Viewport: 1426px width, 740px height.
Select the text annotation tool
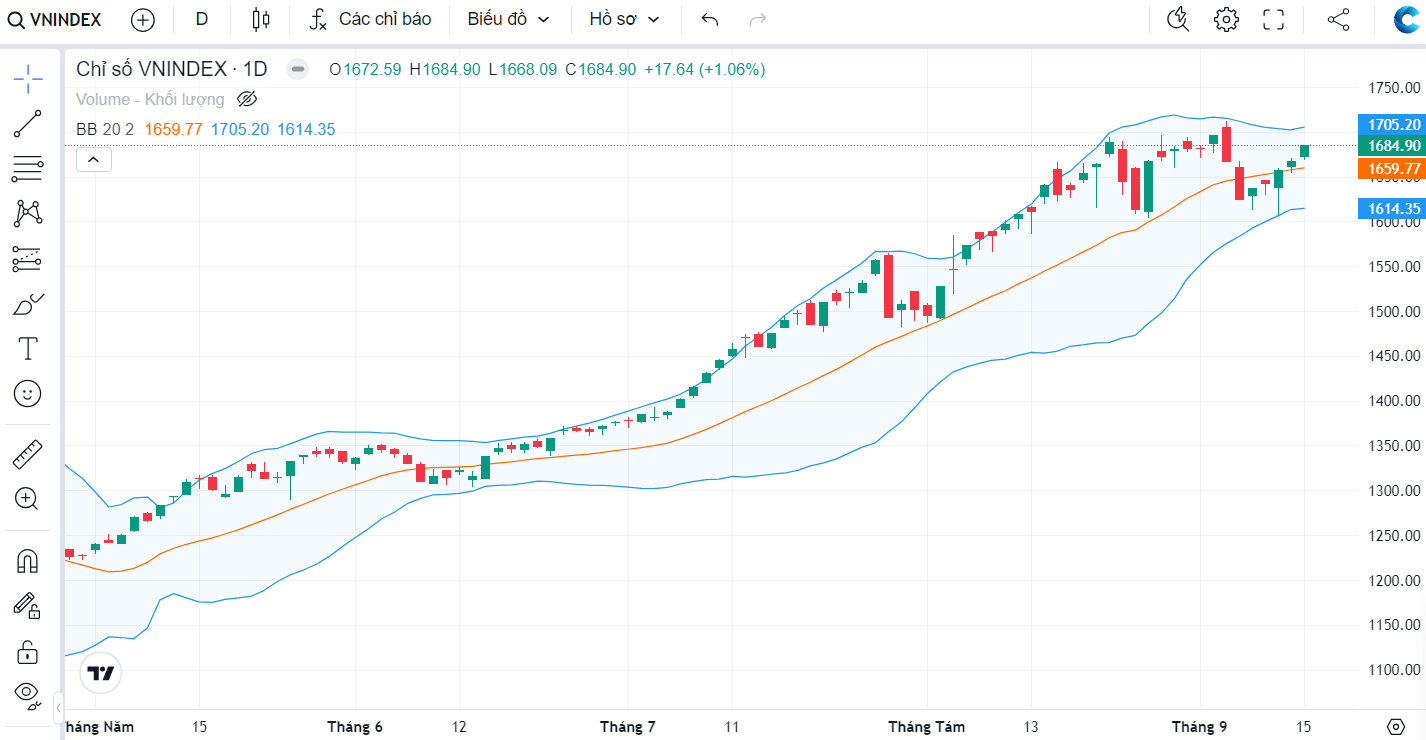(x=28, y=349)
